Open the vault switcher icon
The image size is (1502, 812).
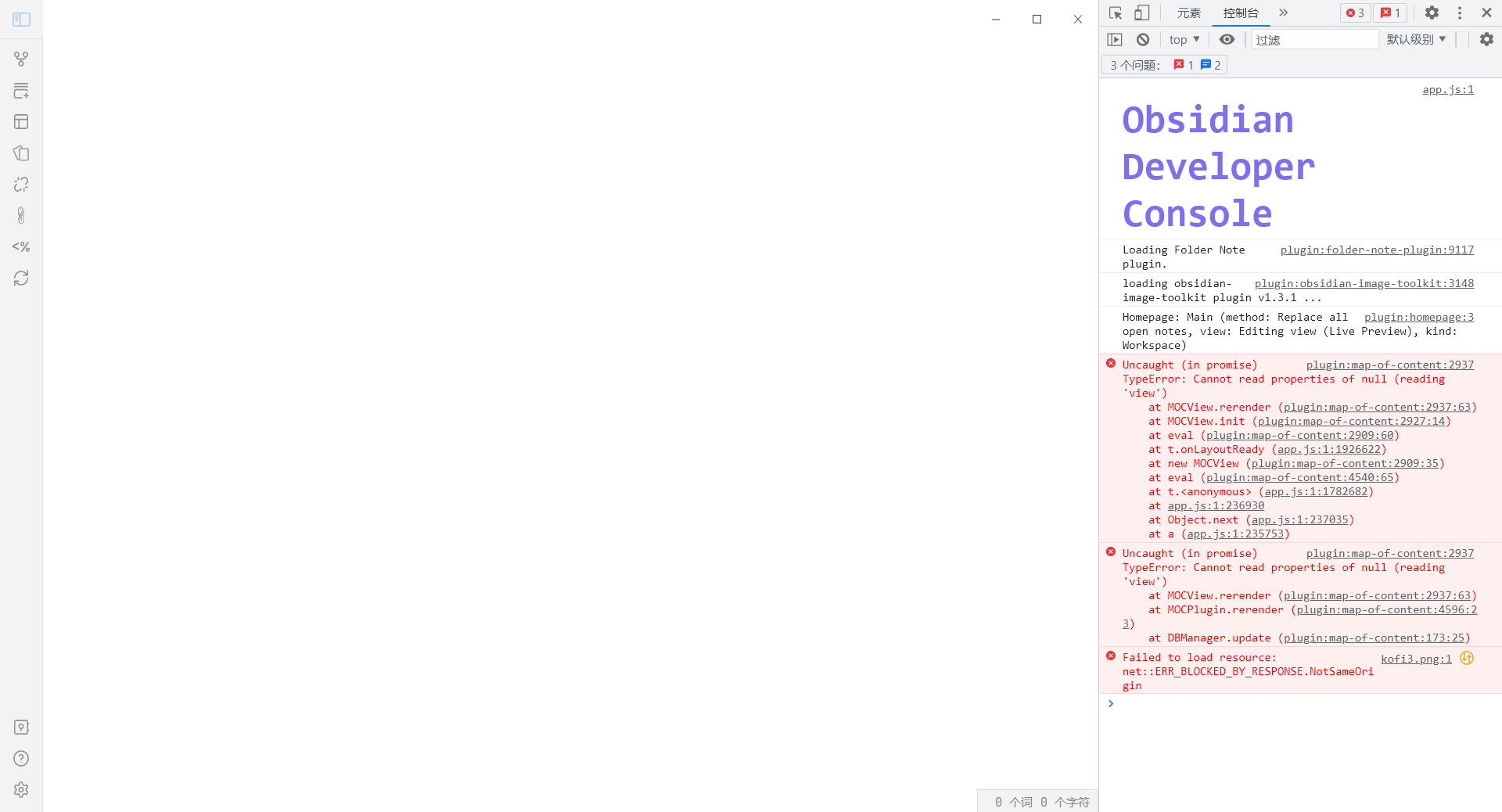point(20,728)
